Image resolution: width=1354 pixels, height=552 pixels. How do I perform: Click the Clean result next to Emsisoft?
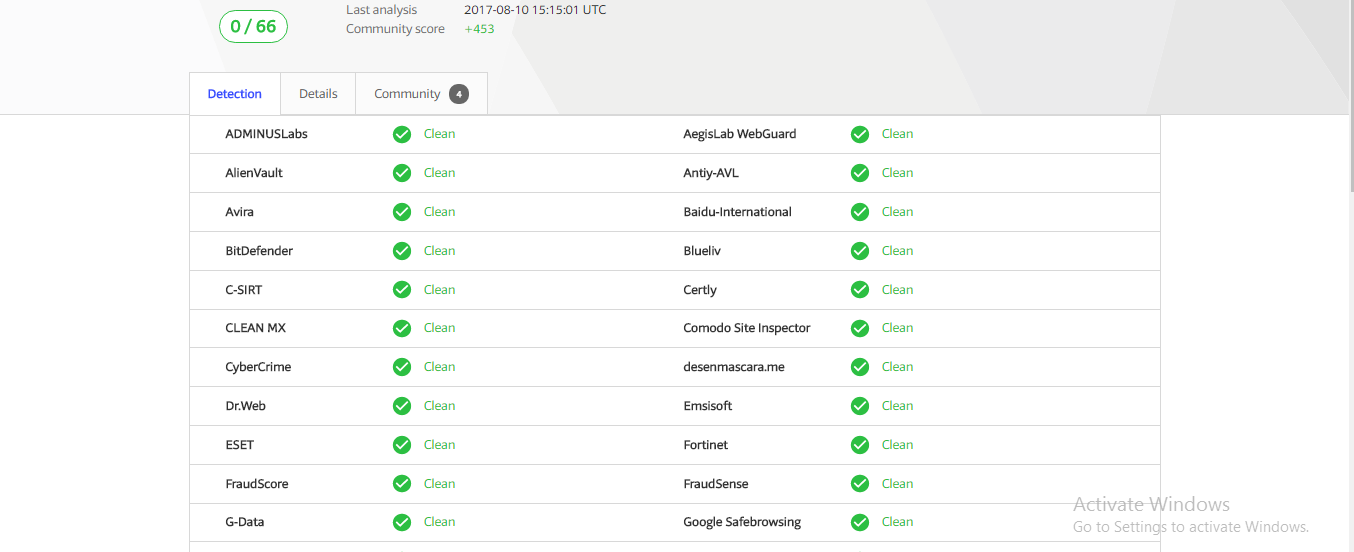898,406
